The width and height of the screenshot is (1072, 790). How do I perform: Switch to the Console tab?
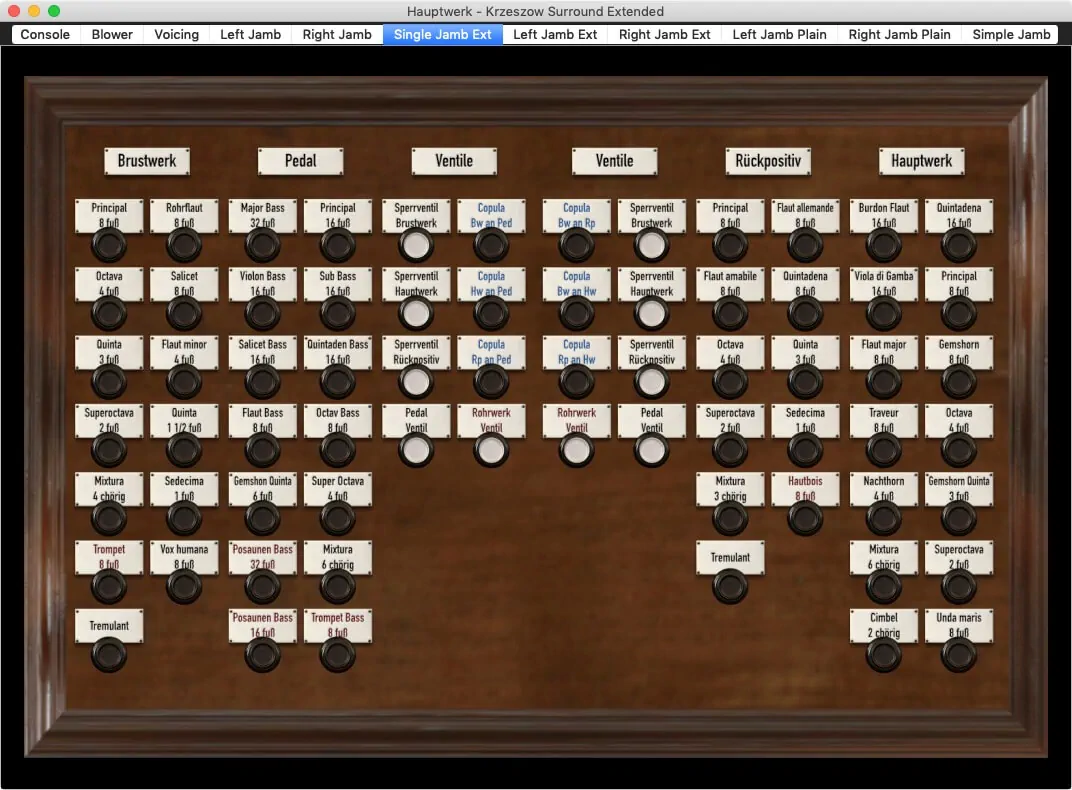coord(46,34)
